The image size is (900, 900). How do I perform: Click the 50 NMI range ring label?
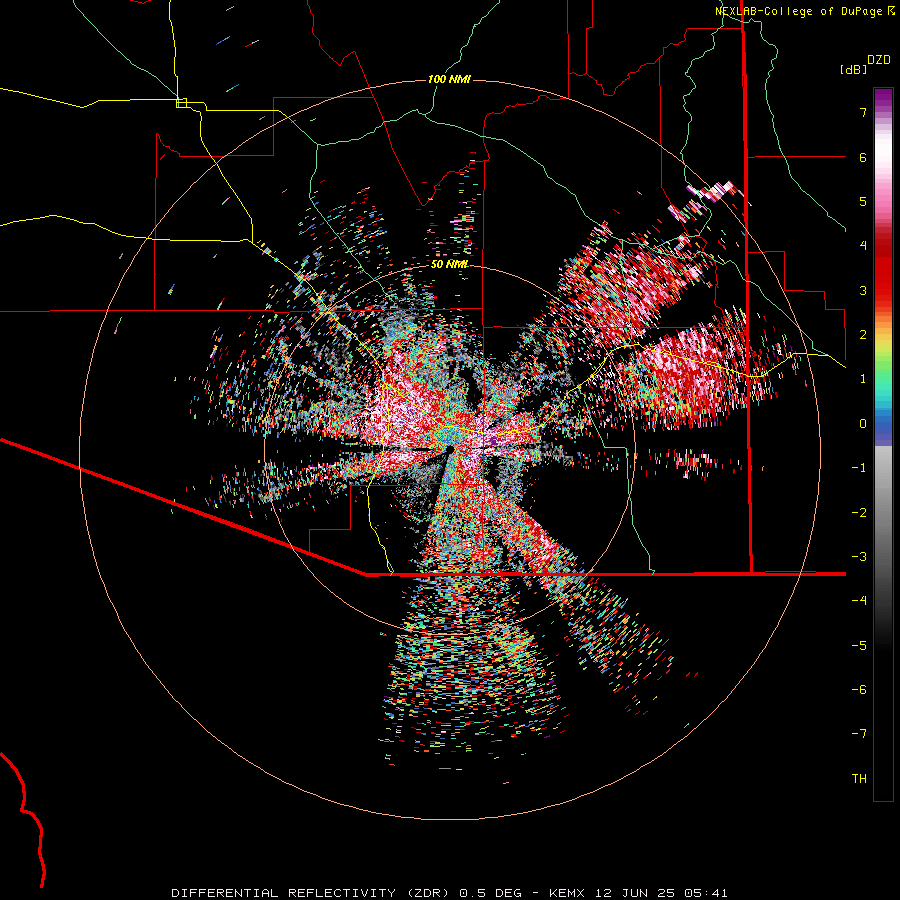pyautogui.click(x=449, y=265)
